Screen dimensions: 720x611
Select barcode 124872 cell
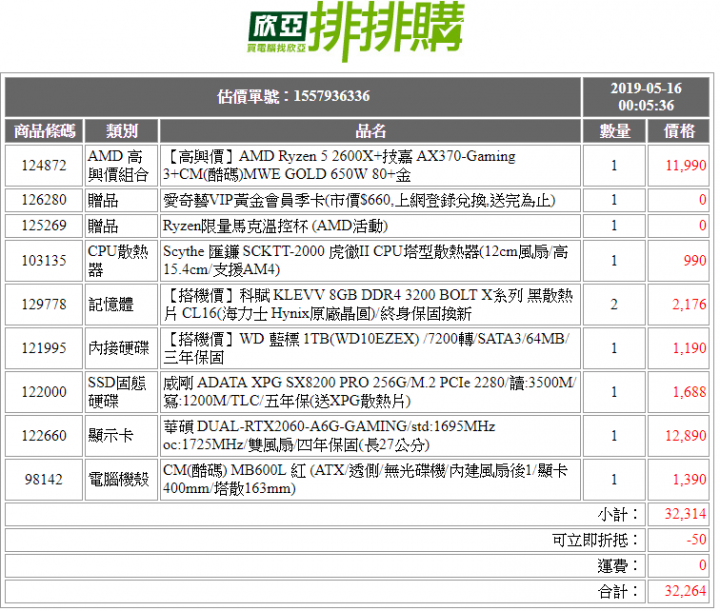44,166
